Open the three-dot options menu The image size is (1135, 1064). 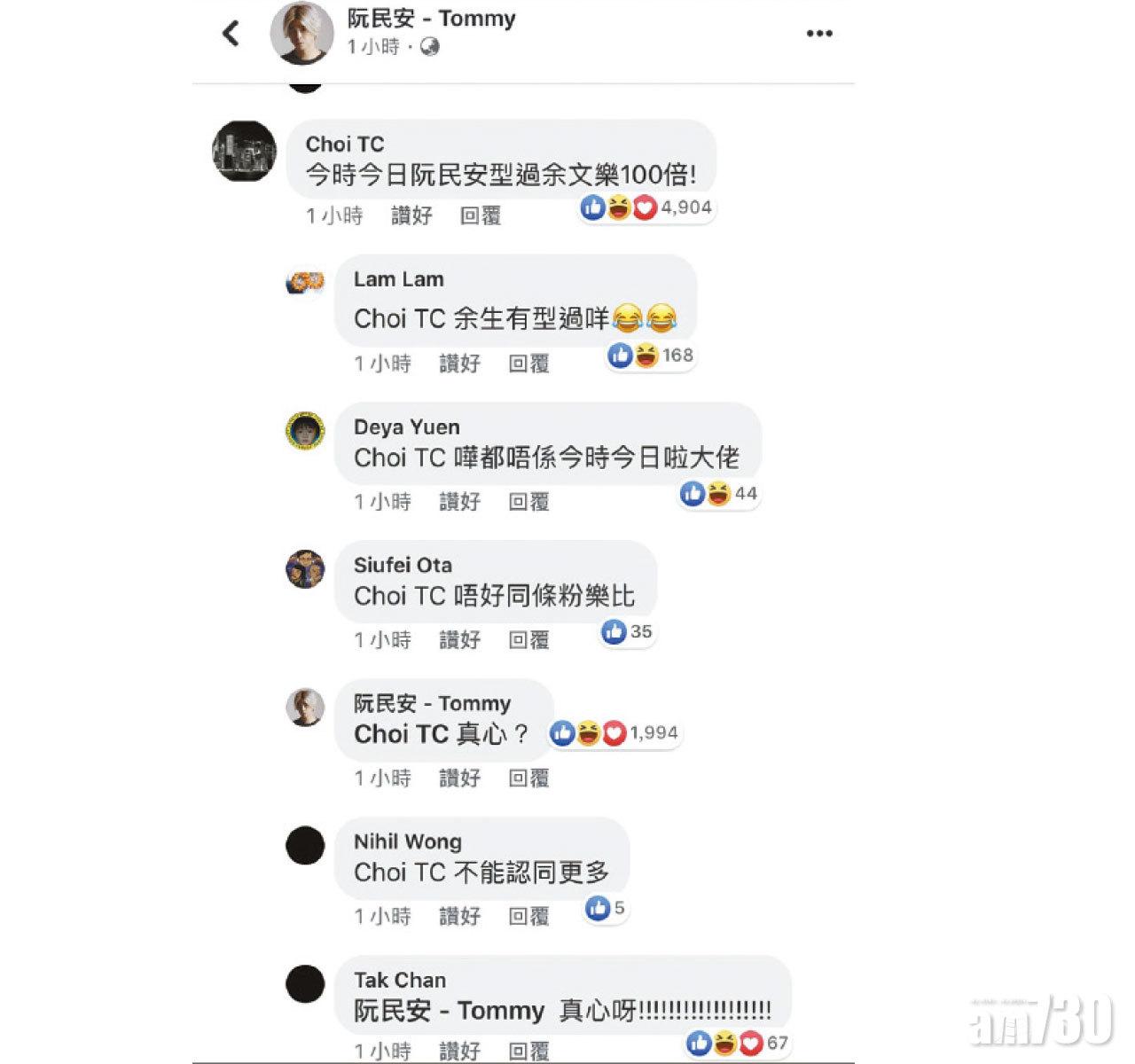819,34
